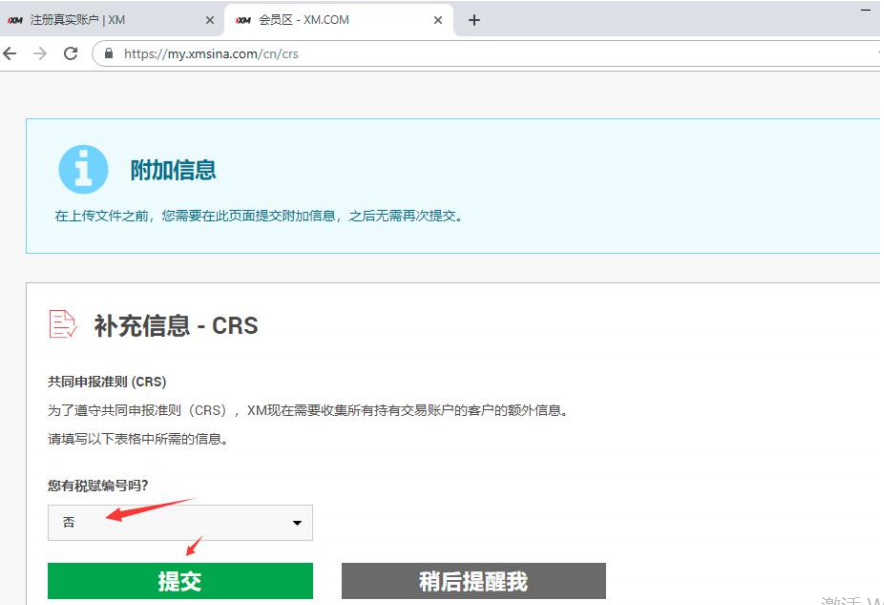Close the 注册真实账户 tab
Image resolution: width=884 pixels, height=605 pixels.
click(x=209, y=20)
